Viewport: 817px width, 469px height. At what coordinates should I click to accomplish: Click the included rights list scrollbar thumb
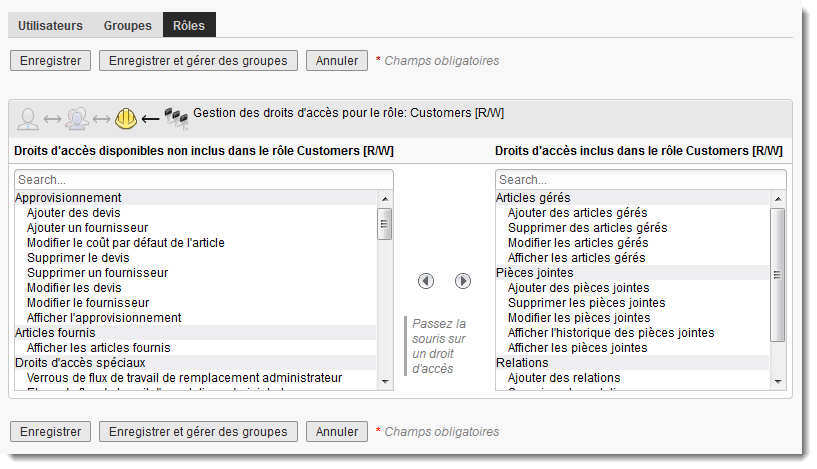click(777, 275)
